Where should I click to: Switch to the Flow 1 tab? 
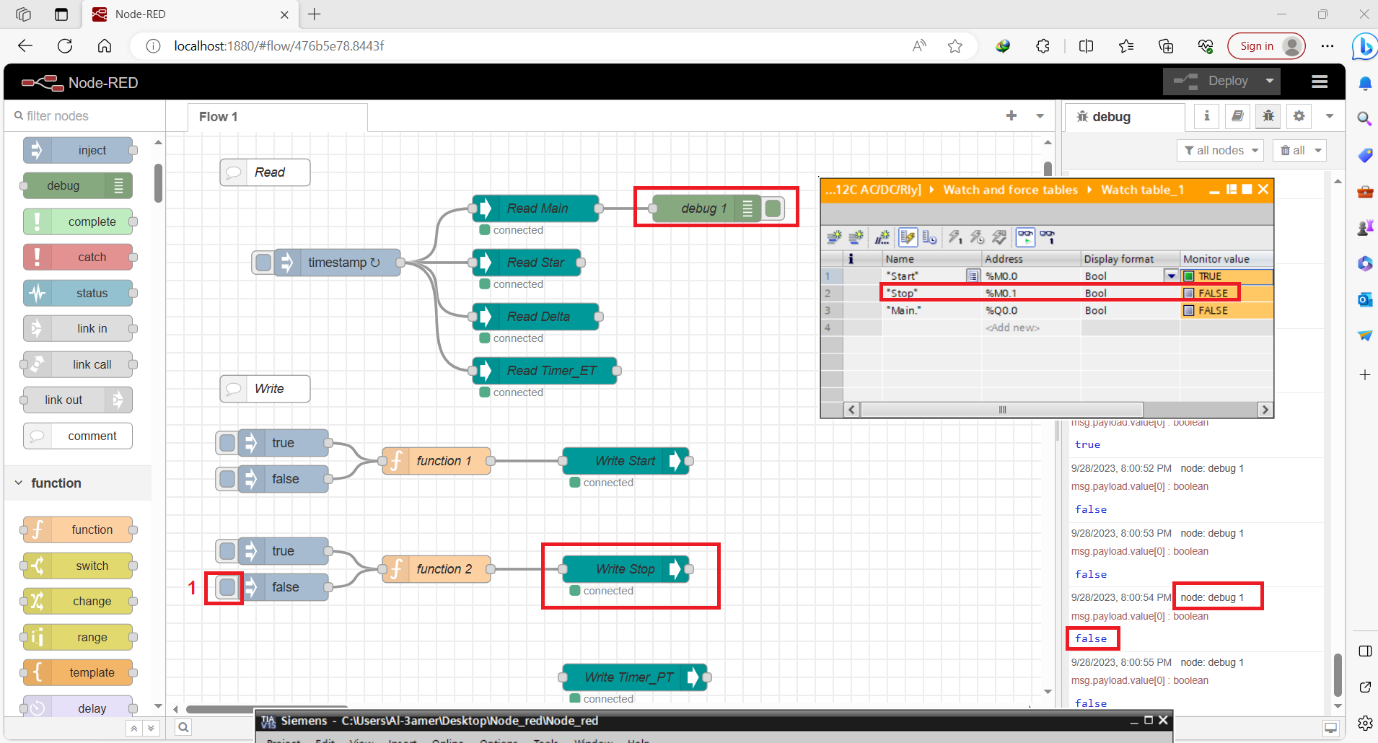click(x=218, y=116)
